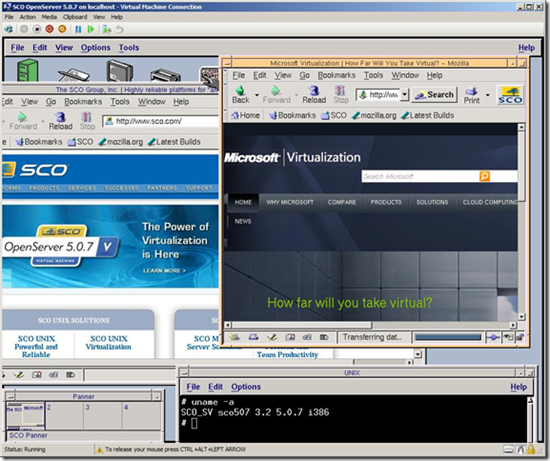Click the orange Save state icon in VM toolbar
The image size is (550, 461).
coord(62,29)
